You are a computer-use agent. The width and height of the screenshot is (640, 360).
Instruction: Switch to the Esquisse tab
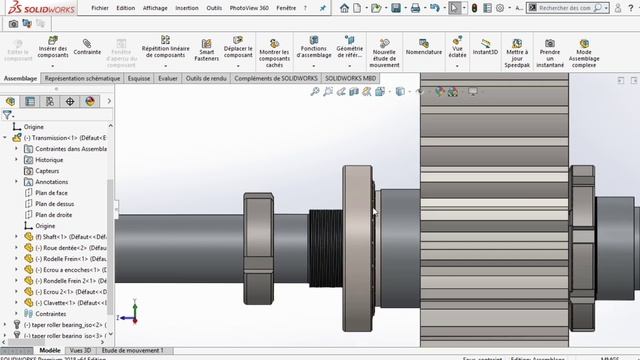tap(139, 78)
